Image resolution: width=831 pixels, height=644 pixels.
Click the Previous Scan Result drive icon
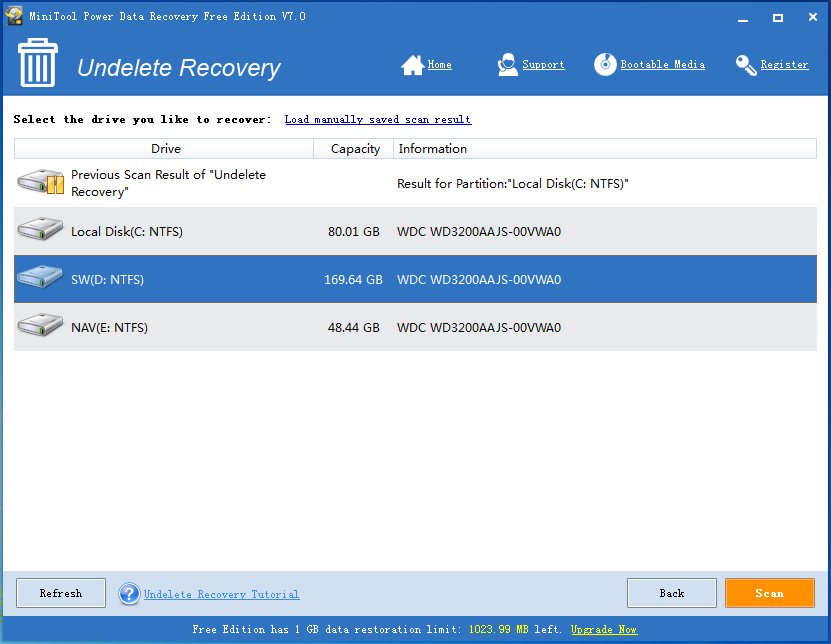[x=41, y=182]
